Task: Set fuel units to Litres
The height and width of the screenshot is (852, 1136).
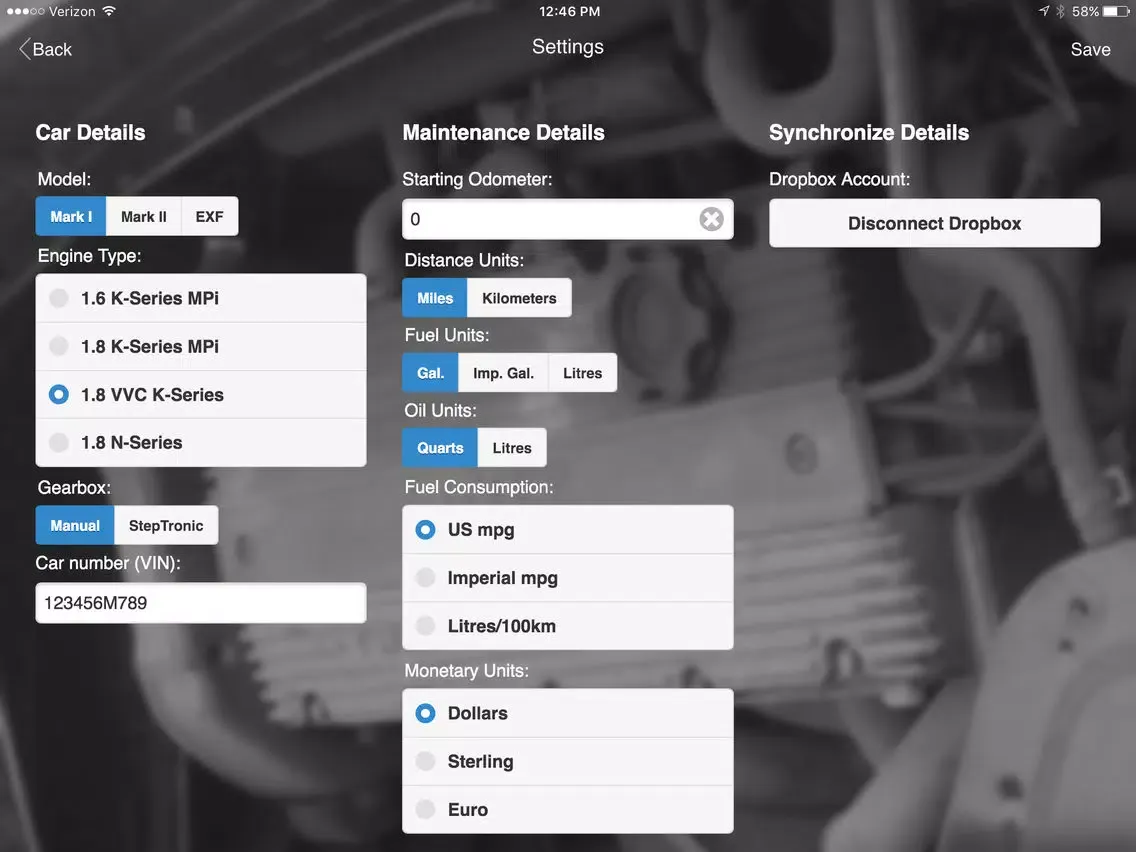Action: [582, 373]
